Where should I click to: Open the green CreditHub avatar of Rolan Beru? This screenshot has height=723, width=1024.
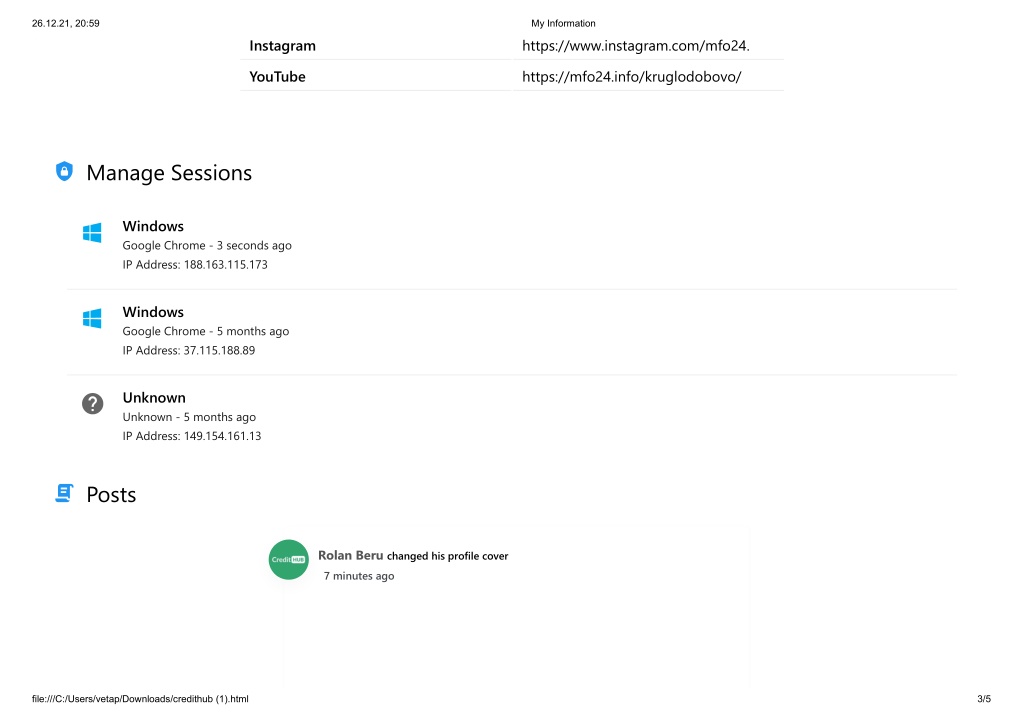tap(289, 560)
